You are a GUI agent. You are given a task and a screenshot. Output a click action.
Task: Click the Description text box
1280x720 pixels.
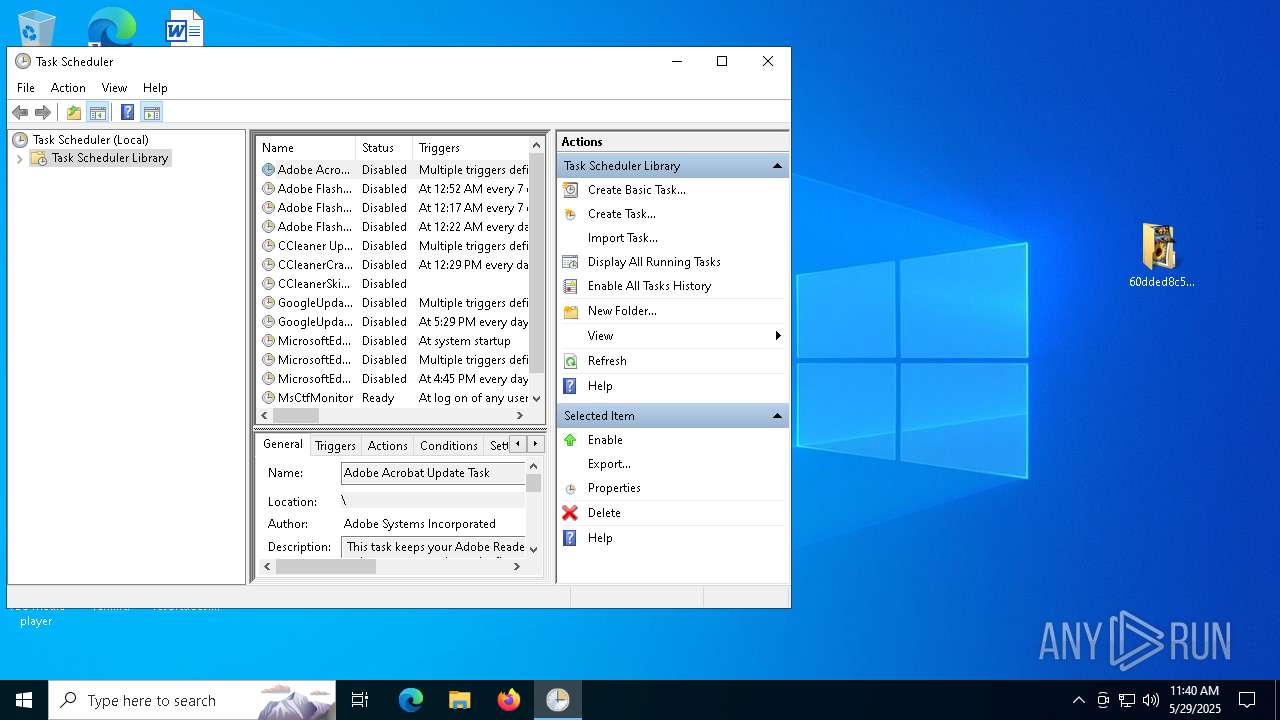(432, 547)
